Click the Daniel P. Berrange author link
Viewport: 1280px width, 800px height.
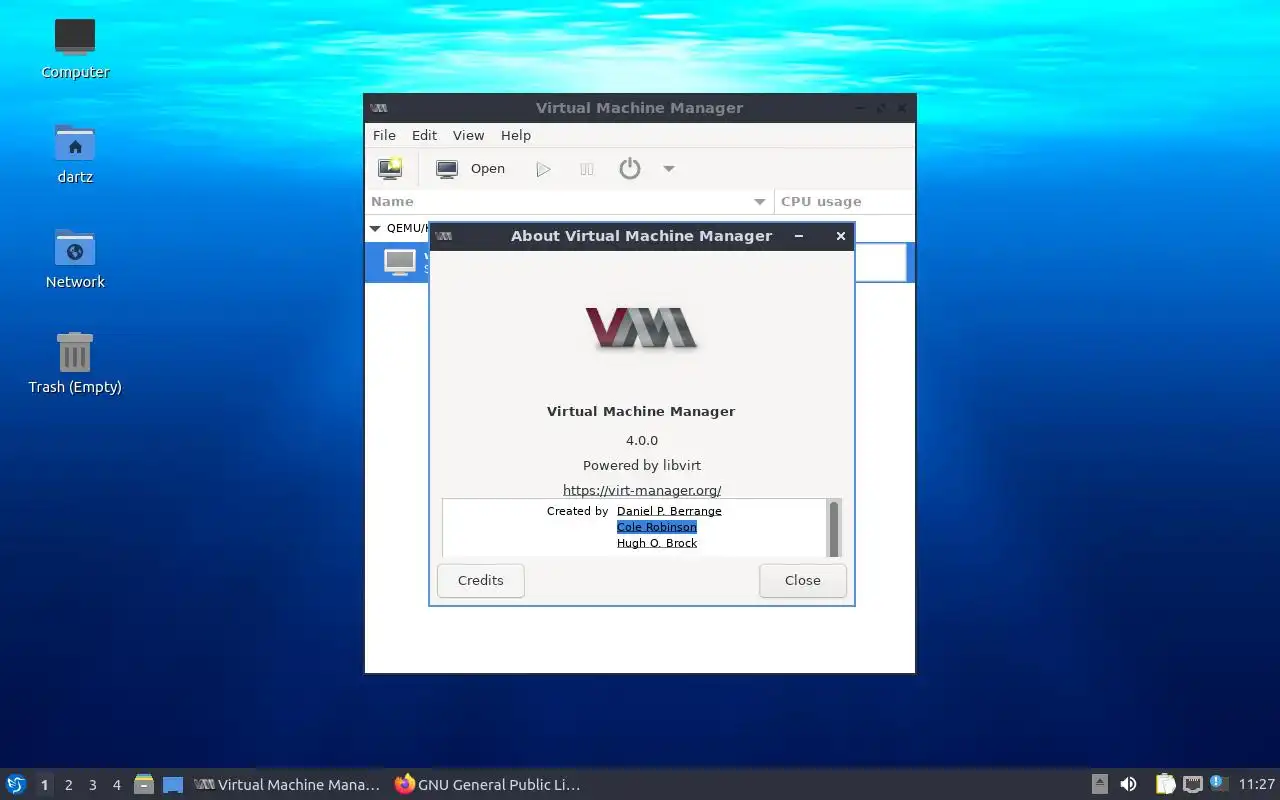click(x=669, y=511)
